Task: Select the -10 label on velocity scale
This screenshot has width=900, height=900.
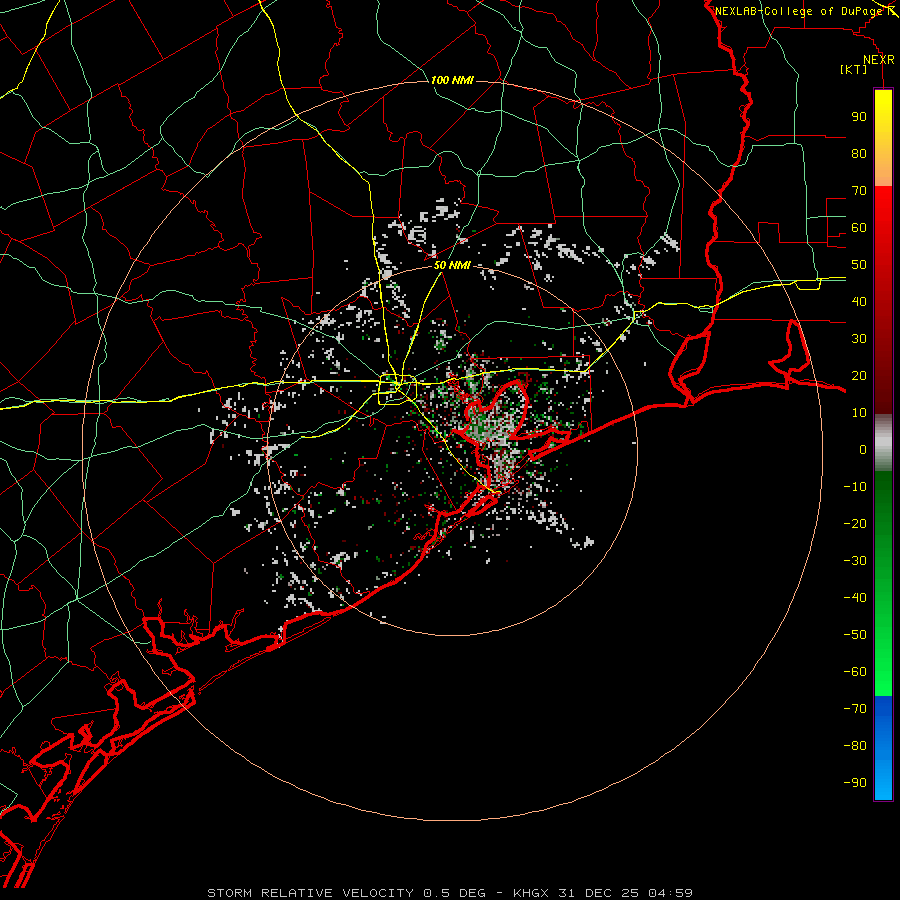Action: click(x=855, y=487)
